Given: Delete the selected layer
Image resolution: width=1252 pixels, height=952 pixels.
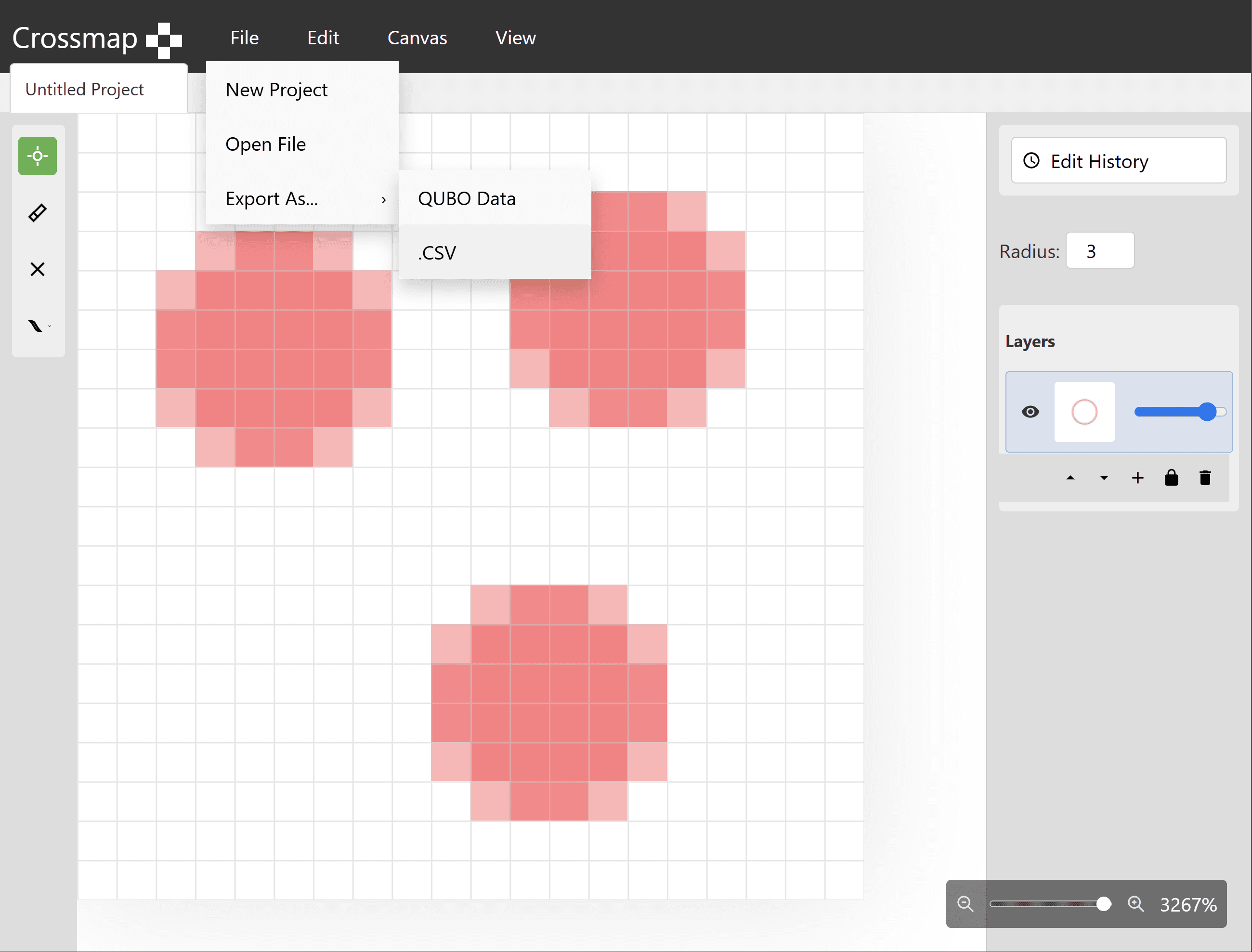Looking at the screenshot, I should 1205,478.
